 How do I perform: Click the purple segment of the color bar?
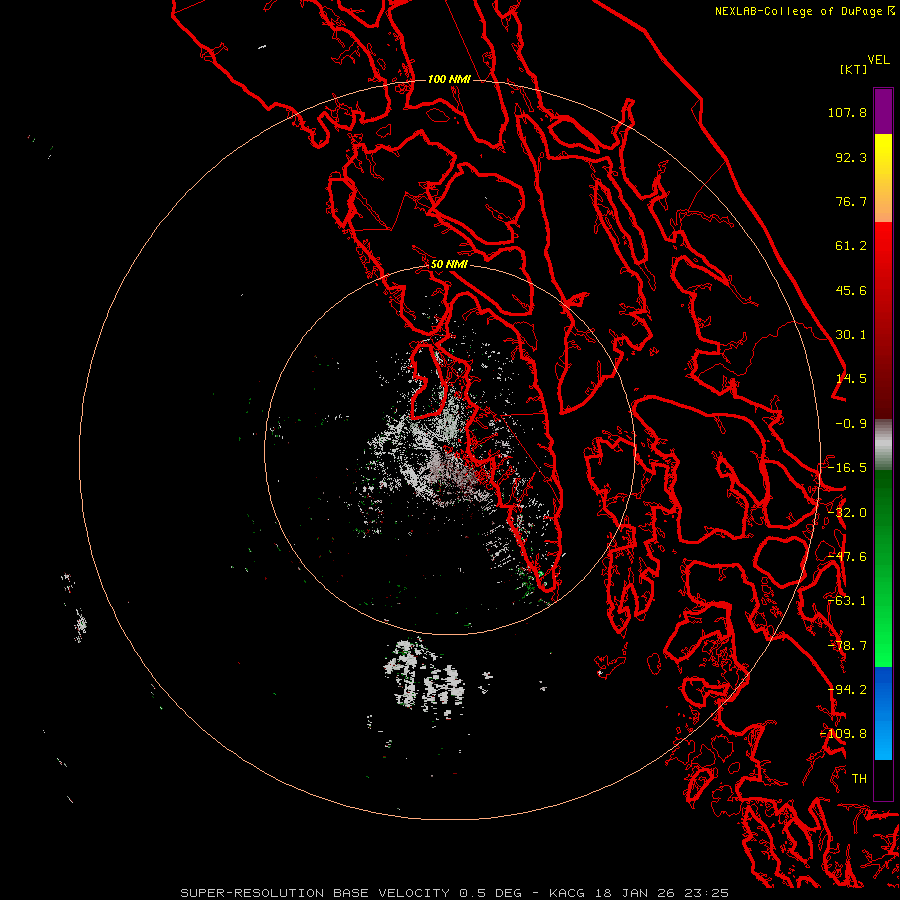(x=883, y=111)
